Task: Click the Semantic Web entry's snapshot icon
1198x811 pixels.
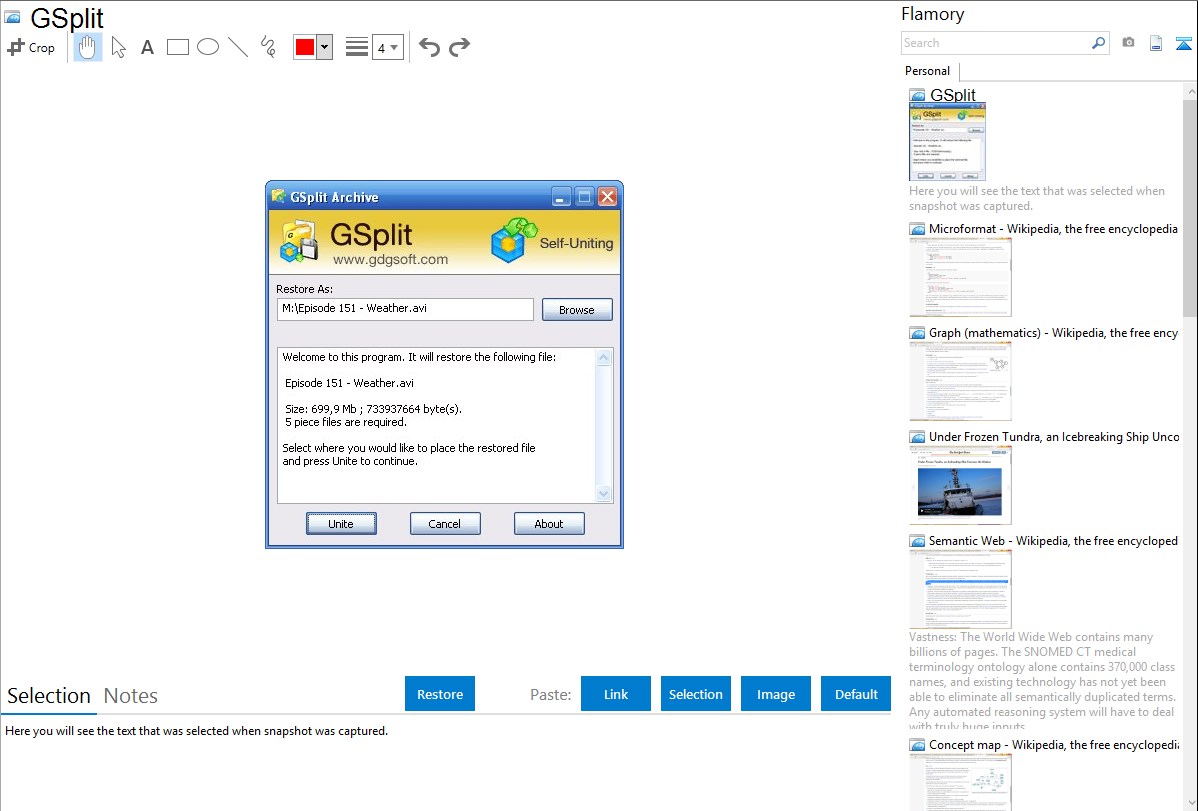Action: (917, 541)
